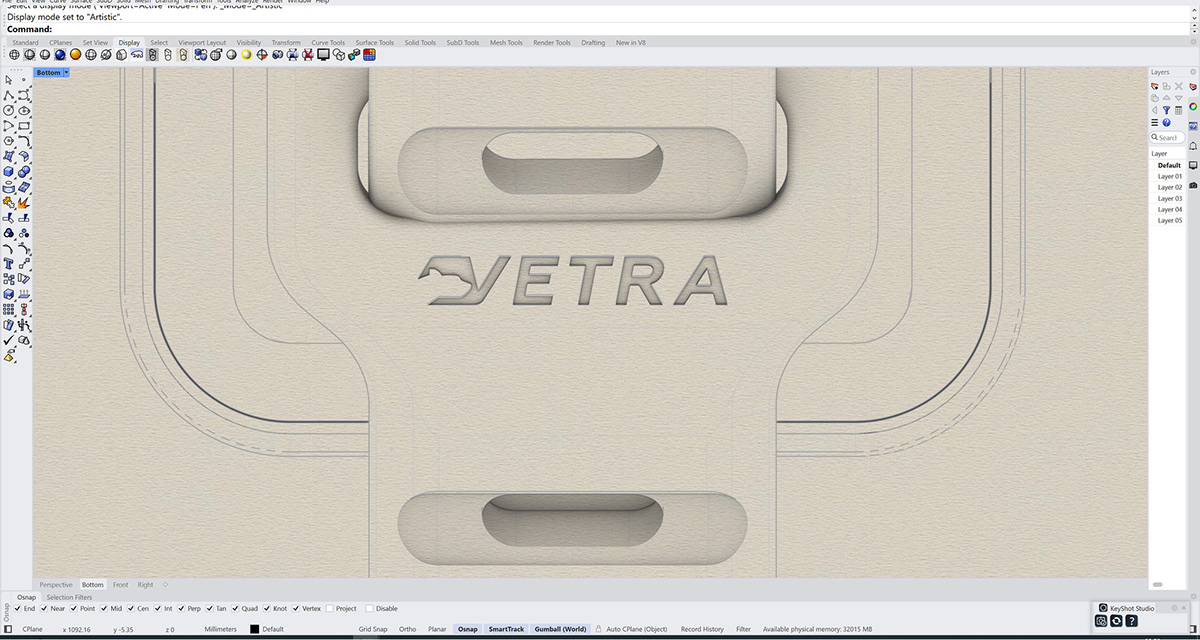Uncheck the Quad osnap option
1200x640 pixels.
pos(236,608)
